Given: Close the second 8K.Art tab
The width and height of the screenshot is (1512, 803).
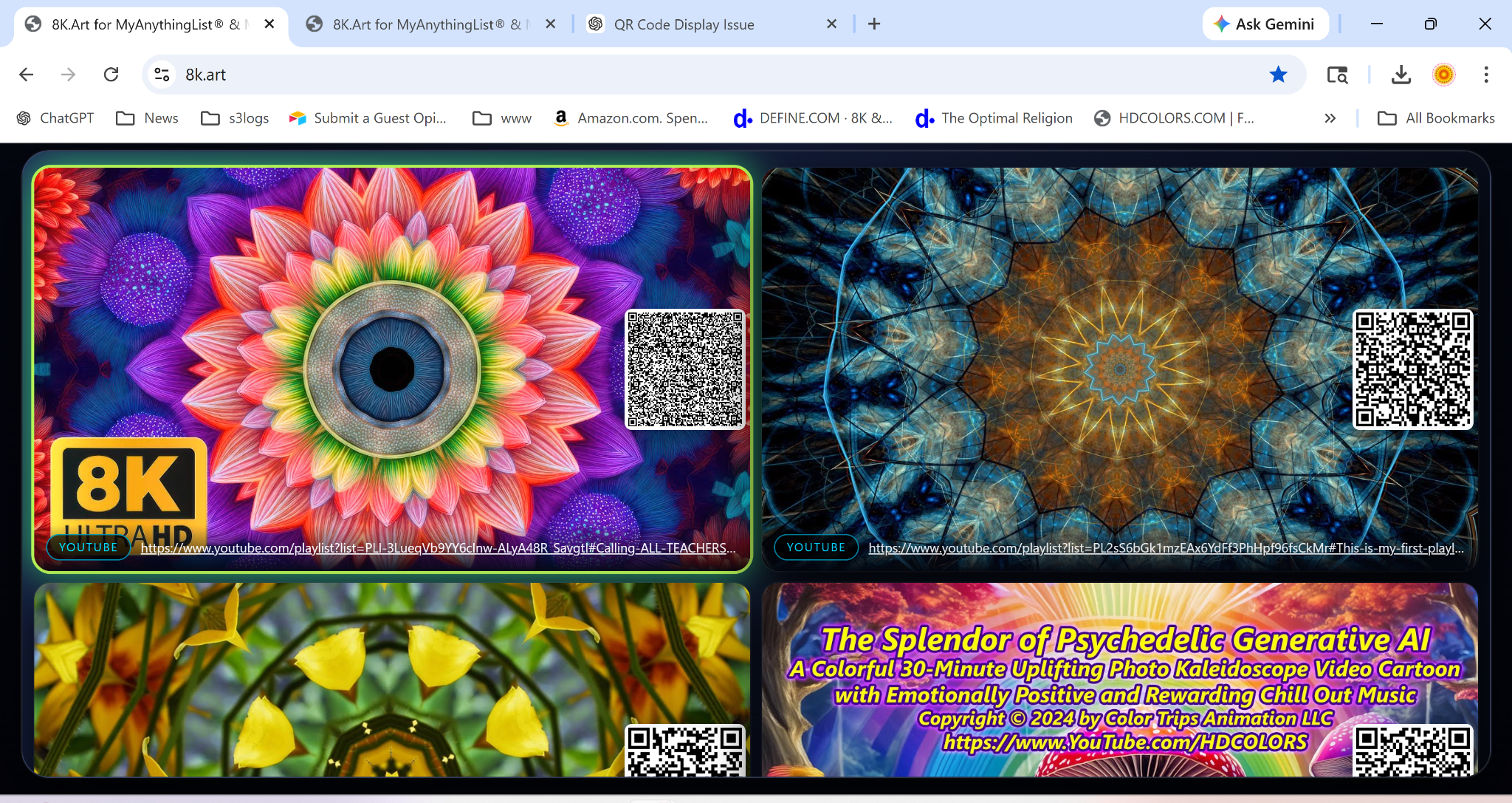Looking at the screenshot, I should pyautogui.click(x=551, y=24).
